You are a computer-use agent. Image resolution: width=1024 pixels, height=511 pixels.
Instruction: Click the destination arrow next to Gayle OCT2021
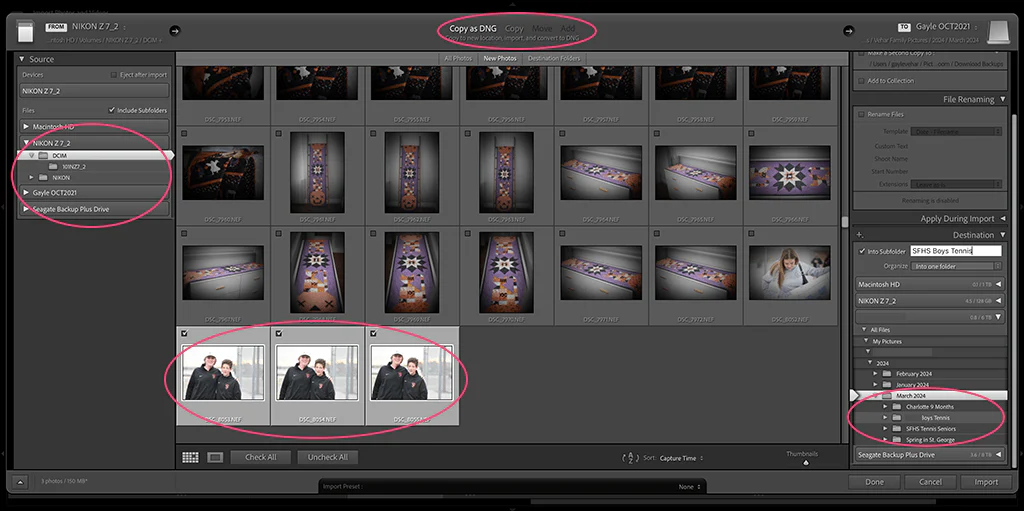pos(848,30)
